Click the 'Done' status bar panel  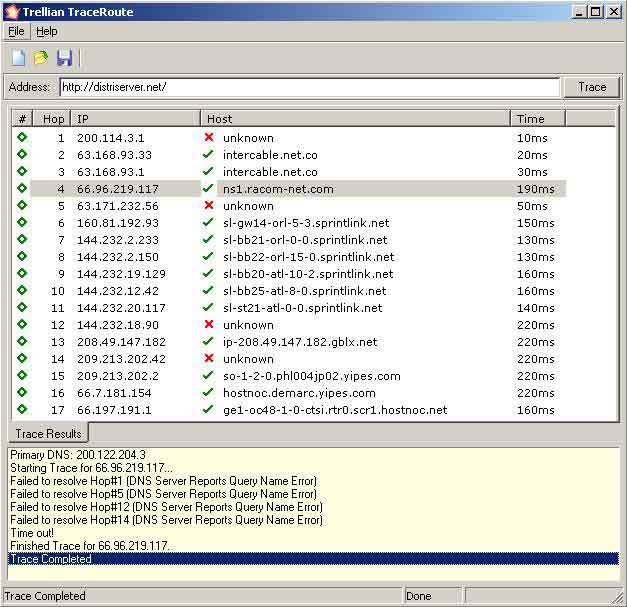click(x=432, y=596)
